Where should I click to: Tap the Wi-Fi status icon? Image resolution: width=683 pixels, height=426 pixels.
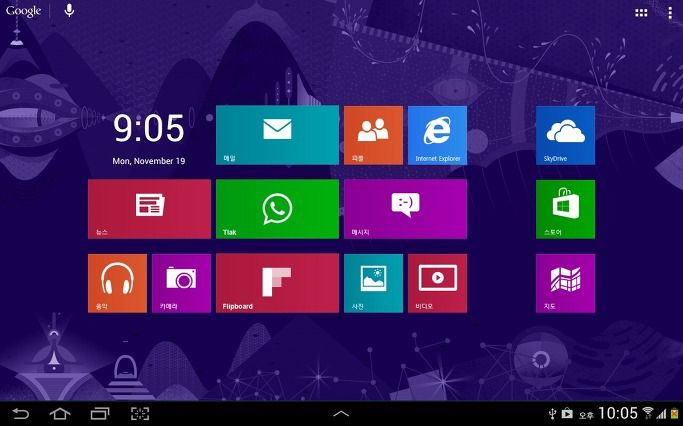(x=648, y=413)
